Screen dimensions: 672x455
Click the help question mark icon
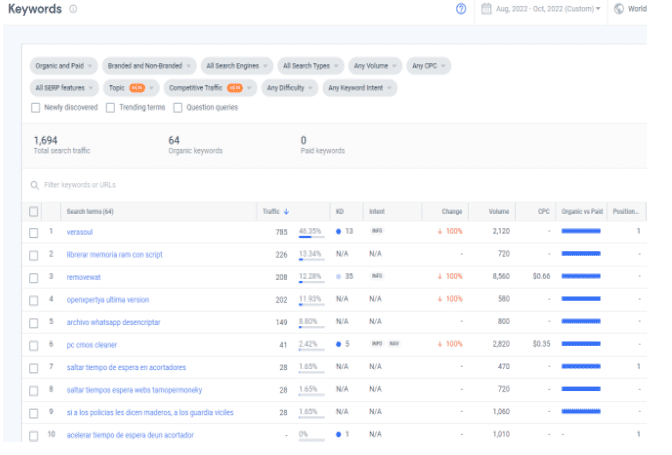pyautogui.click(x=460, y=9)
